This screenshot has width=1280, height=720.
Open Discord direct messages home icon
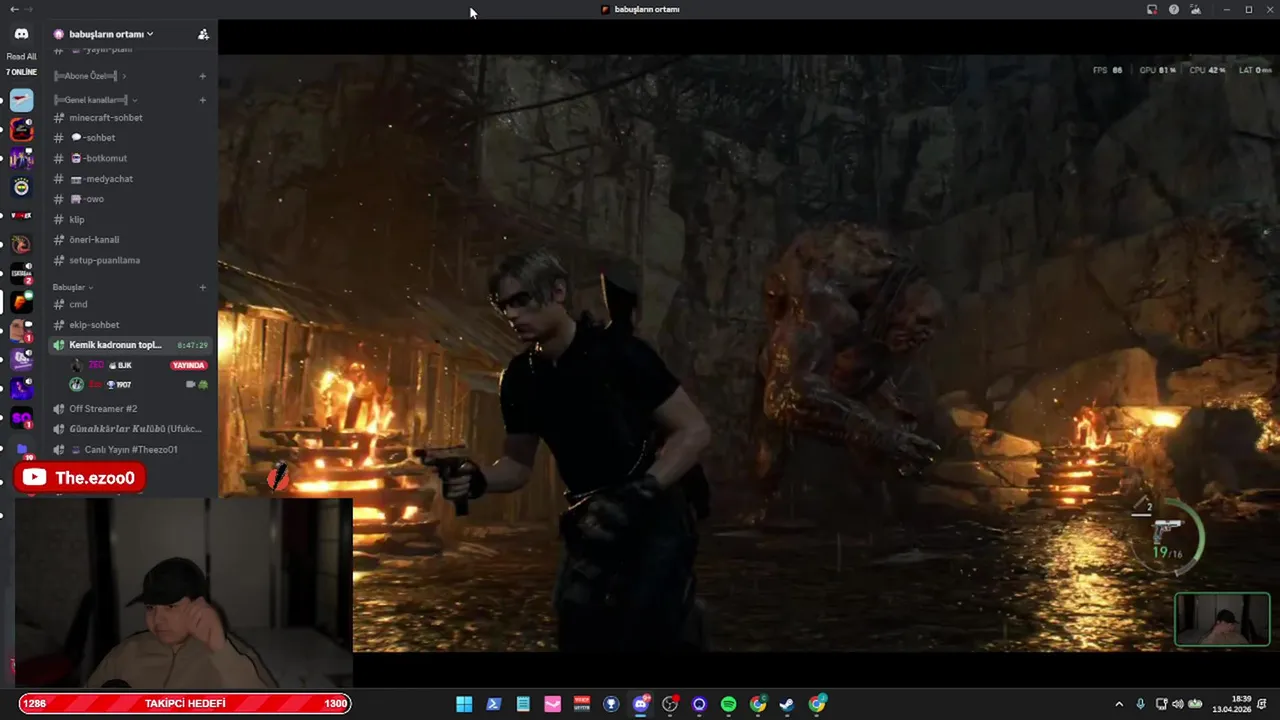coord(21,34)
